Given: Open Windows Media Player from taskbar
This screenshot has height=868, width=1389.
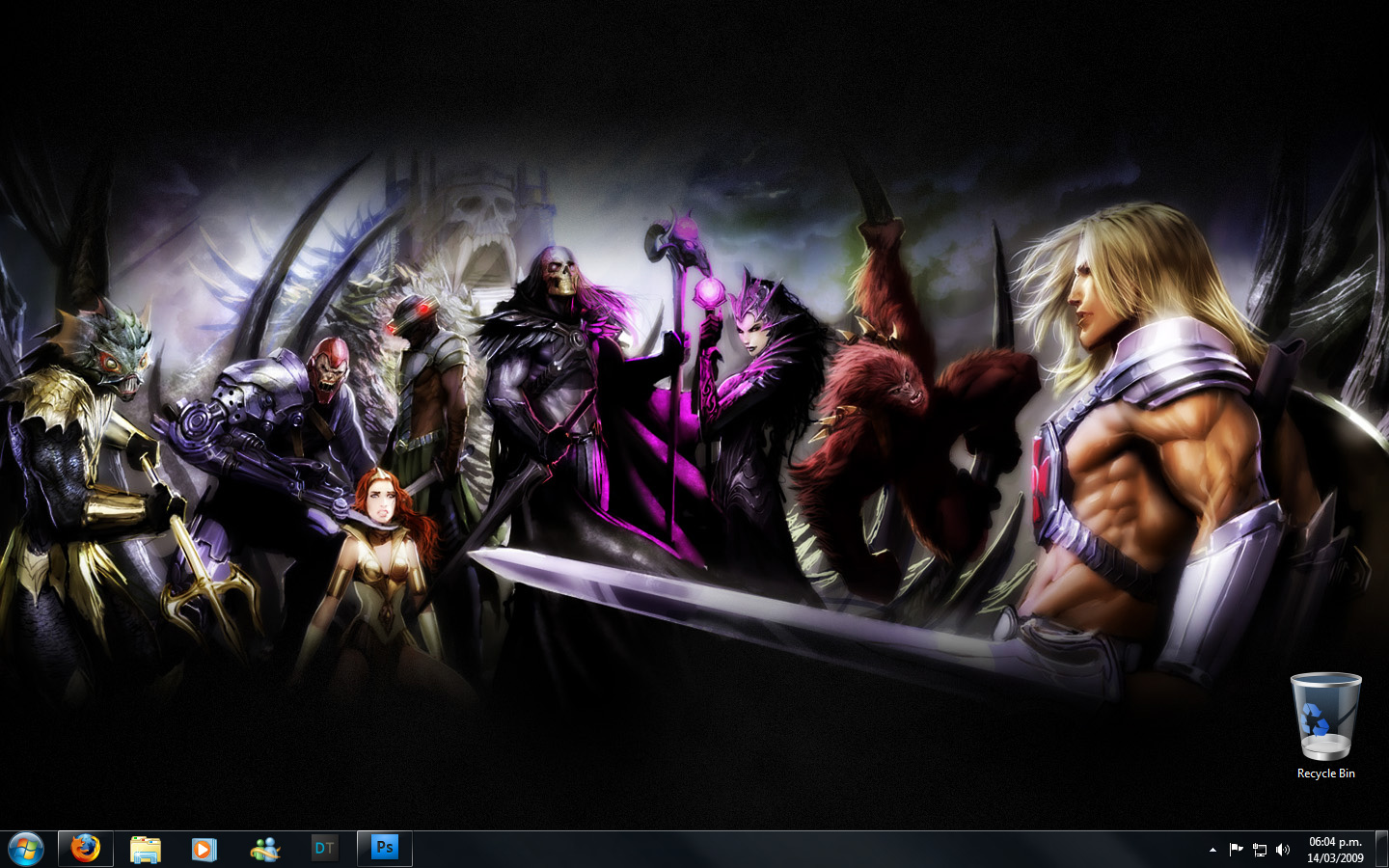Looking at the screenshot, I should (204, 849).
